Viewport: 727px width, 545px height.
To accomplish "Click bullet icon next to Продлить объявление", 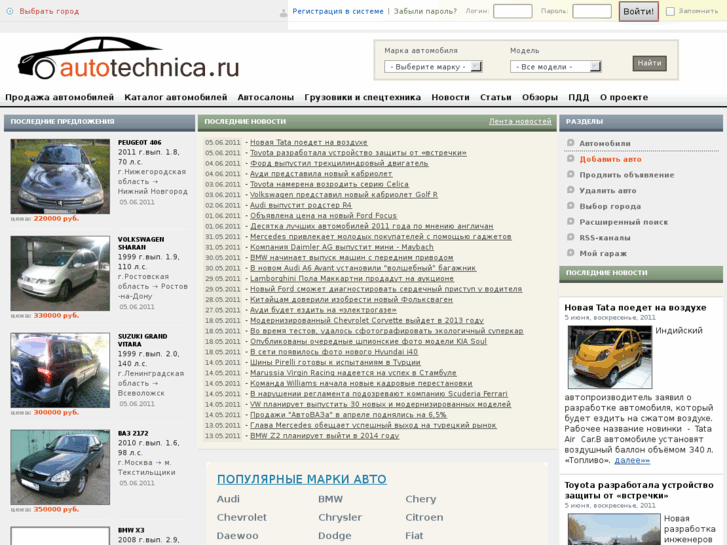I will point(571,174).
